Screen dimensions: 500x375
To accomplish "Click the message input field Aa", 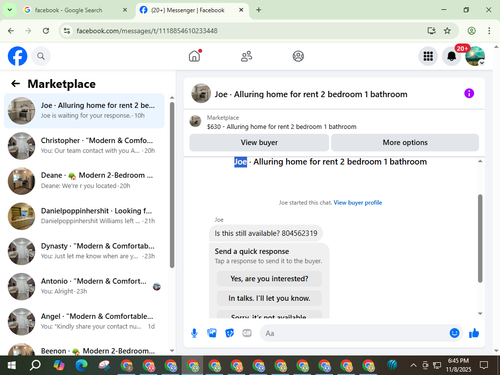I will point(355,333).
